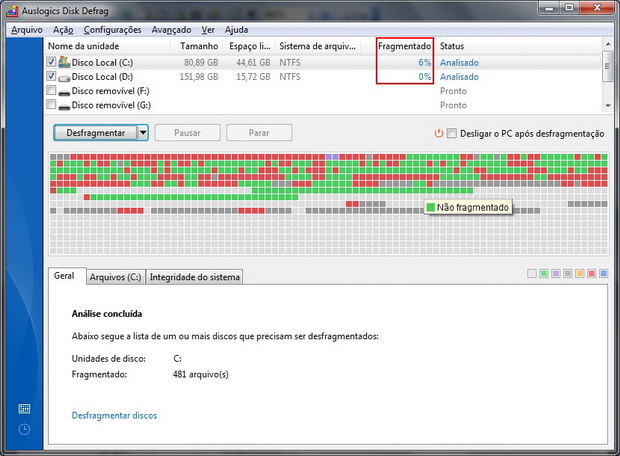Click the purple legend color swatch
Viewport: 620px width, 456px height.
[x=556, y=273]
